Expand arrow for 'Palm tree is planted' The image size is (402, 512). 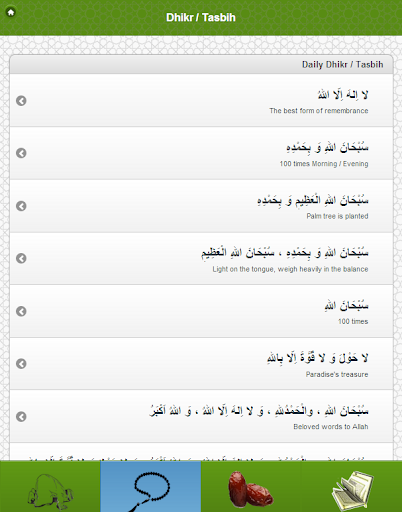coord(21,206)
